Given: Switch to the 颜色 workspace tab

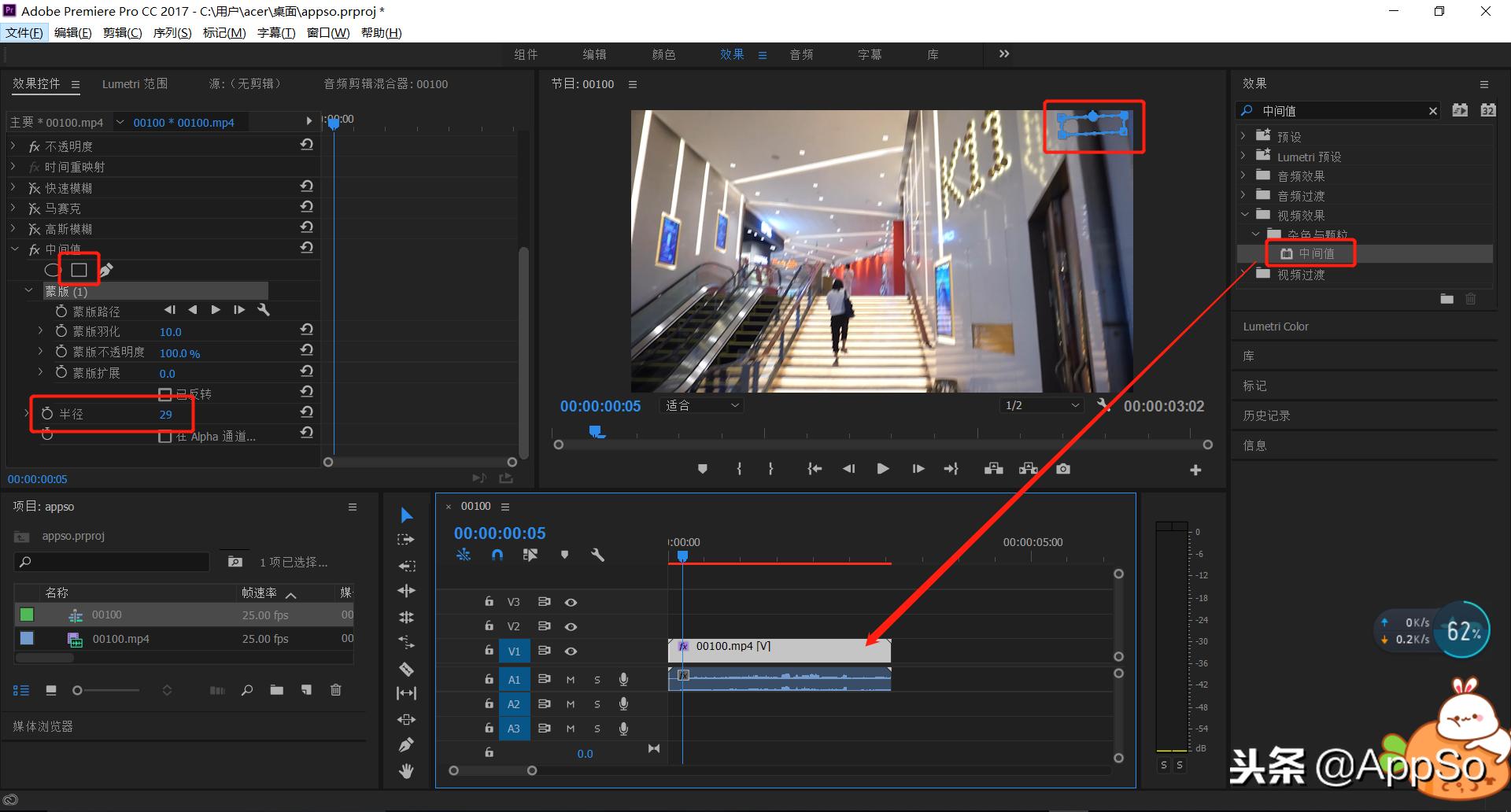Looking at the screenshot, I should (663, 54).
